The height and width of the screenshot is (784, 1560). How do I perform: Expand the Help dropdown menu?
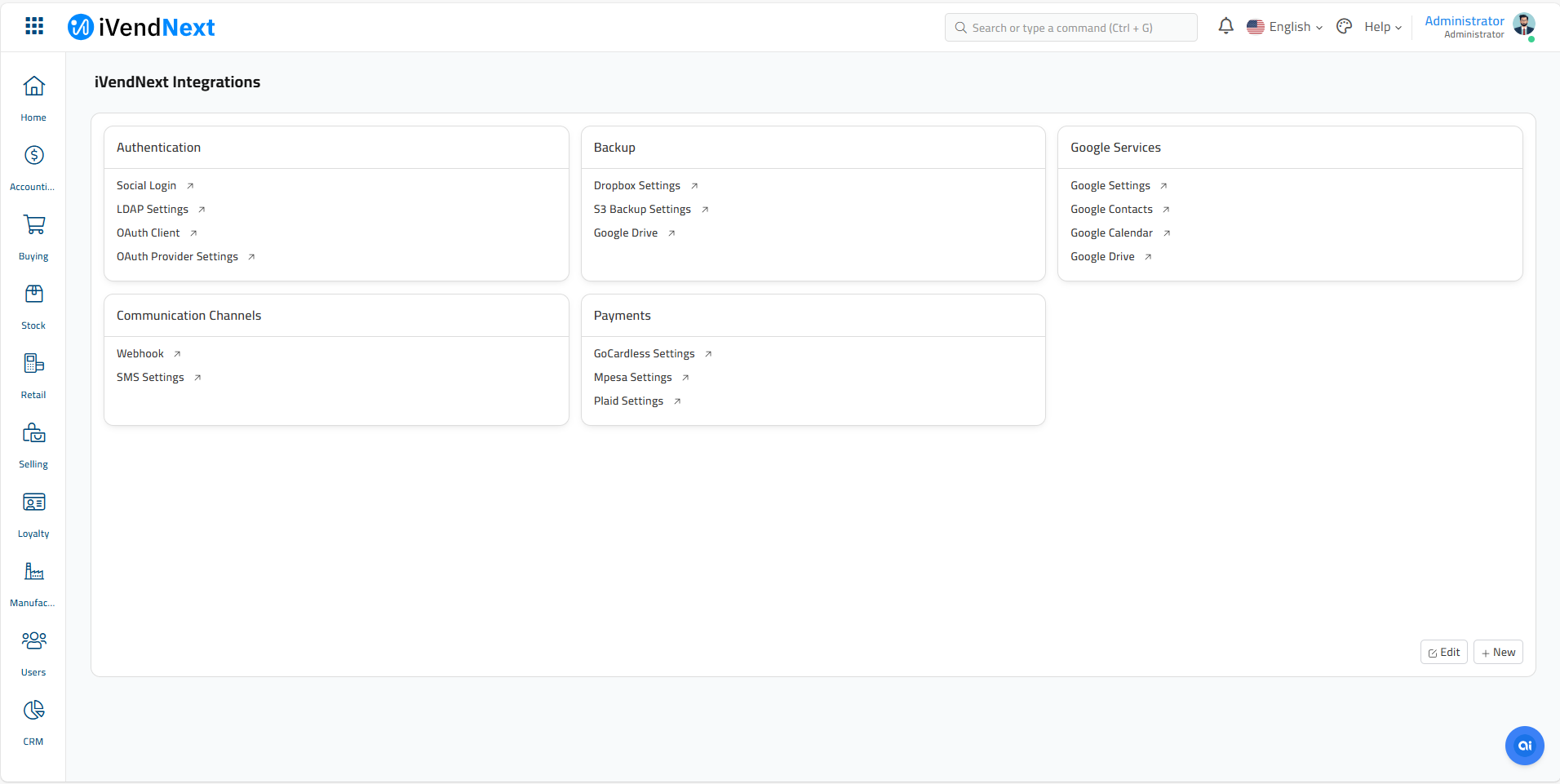[1383, 27]
